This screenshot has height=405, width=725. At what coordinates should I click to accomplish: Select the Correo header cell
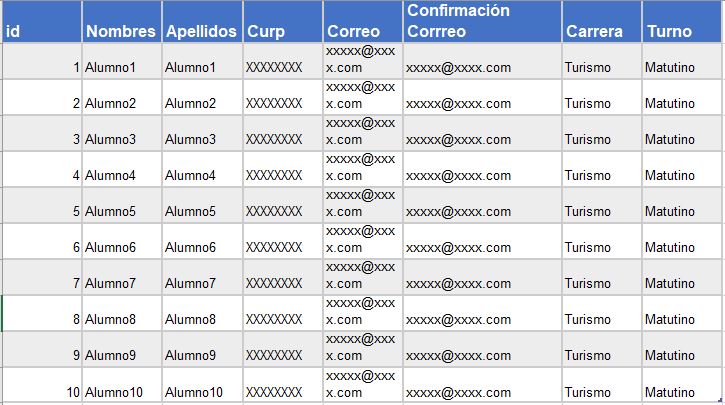[362, 31]
